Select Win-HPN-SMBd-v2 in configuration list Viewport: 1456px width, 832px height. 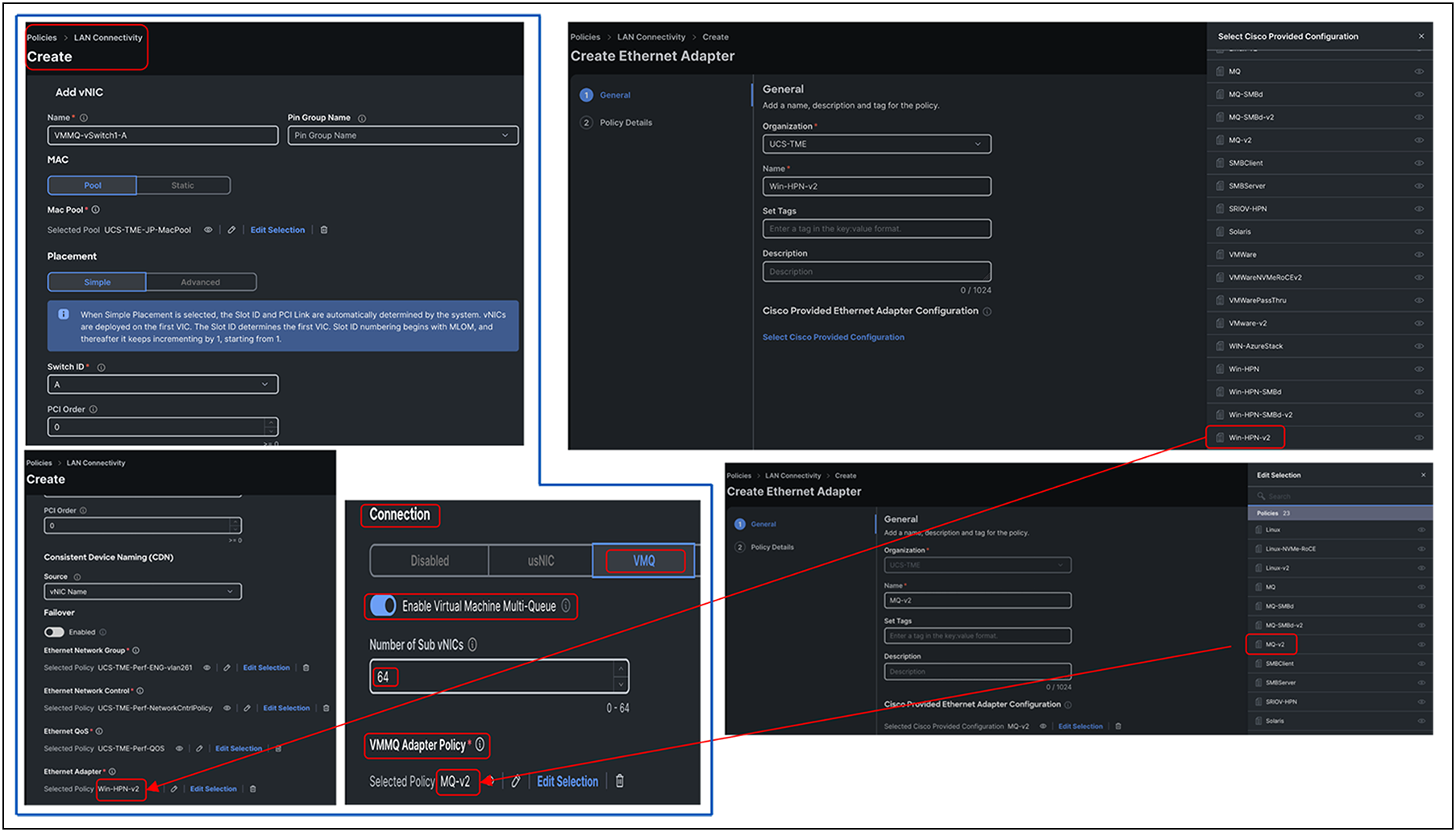point(1319,415)
